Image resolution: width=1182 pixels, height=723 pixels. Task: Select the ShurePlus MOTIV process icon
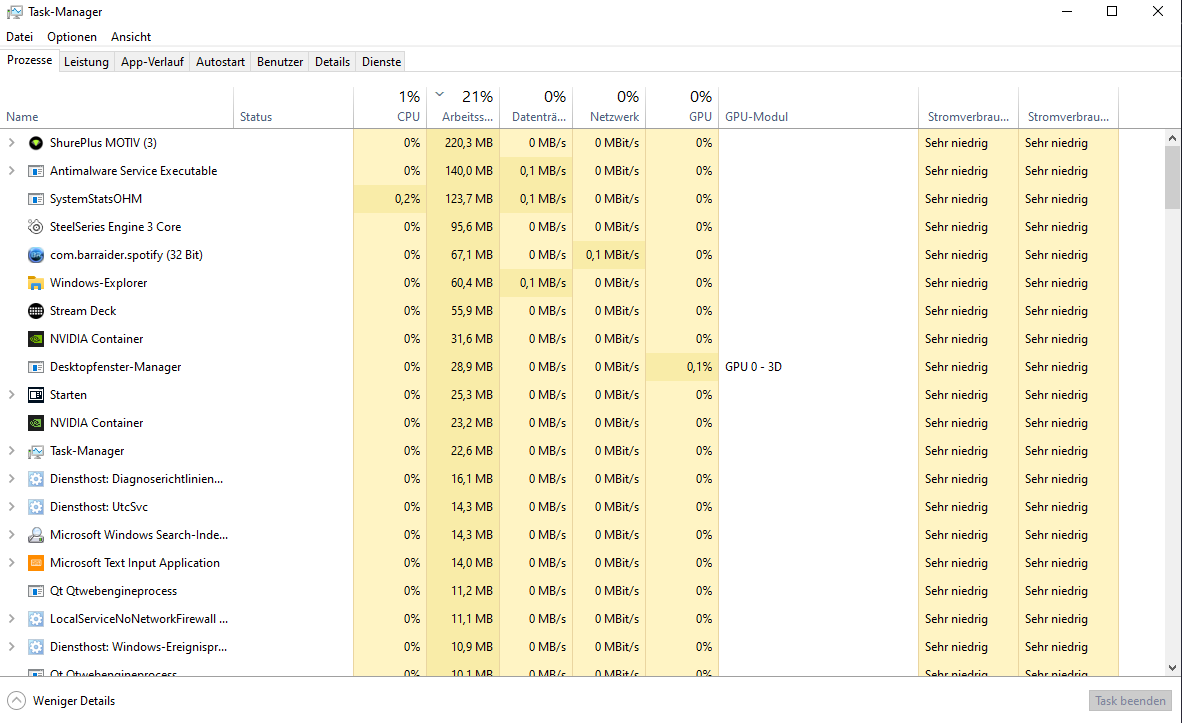[36, 142]
